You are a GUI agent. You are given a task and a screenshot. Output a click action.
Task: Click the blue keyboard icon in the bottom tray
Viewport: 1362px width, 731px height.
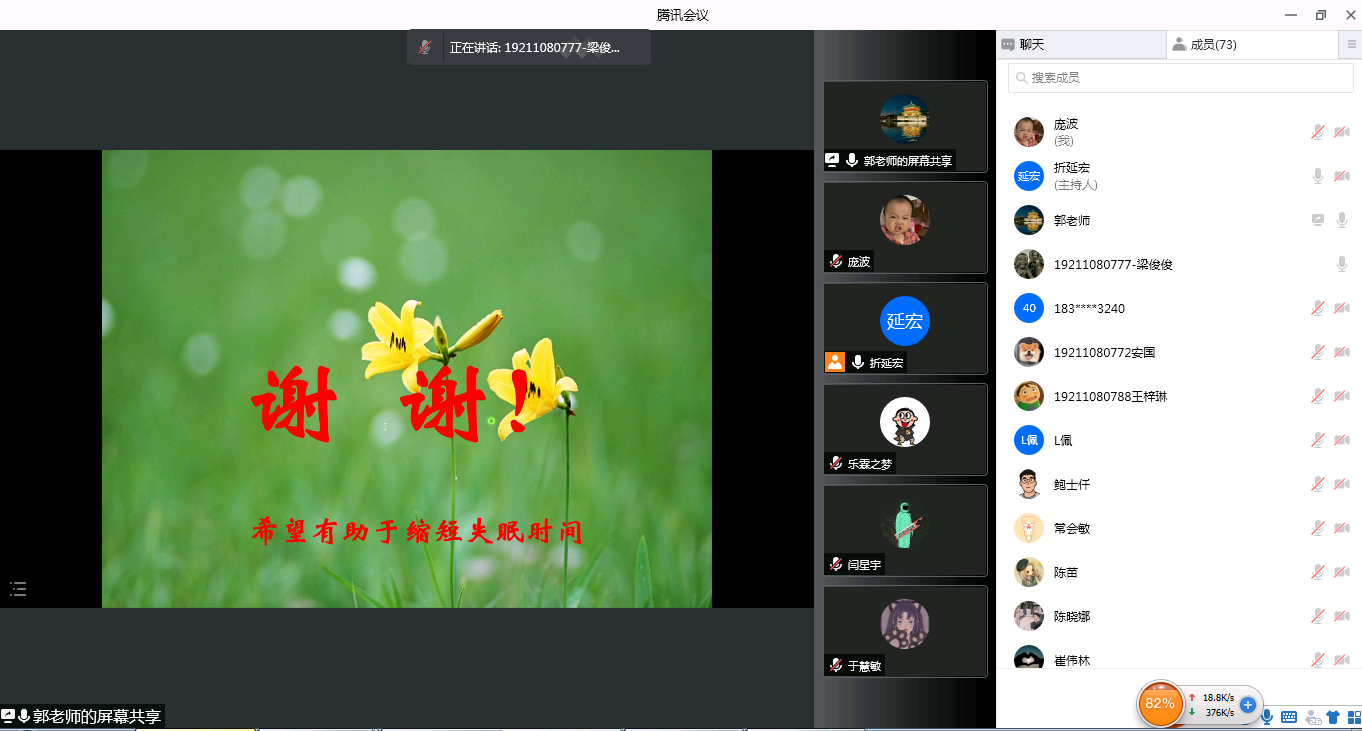(1289, 717)
